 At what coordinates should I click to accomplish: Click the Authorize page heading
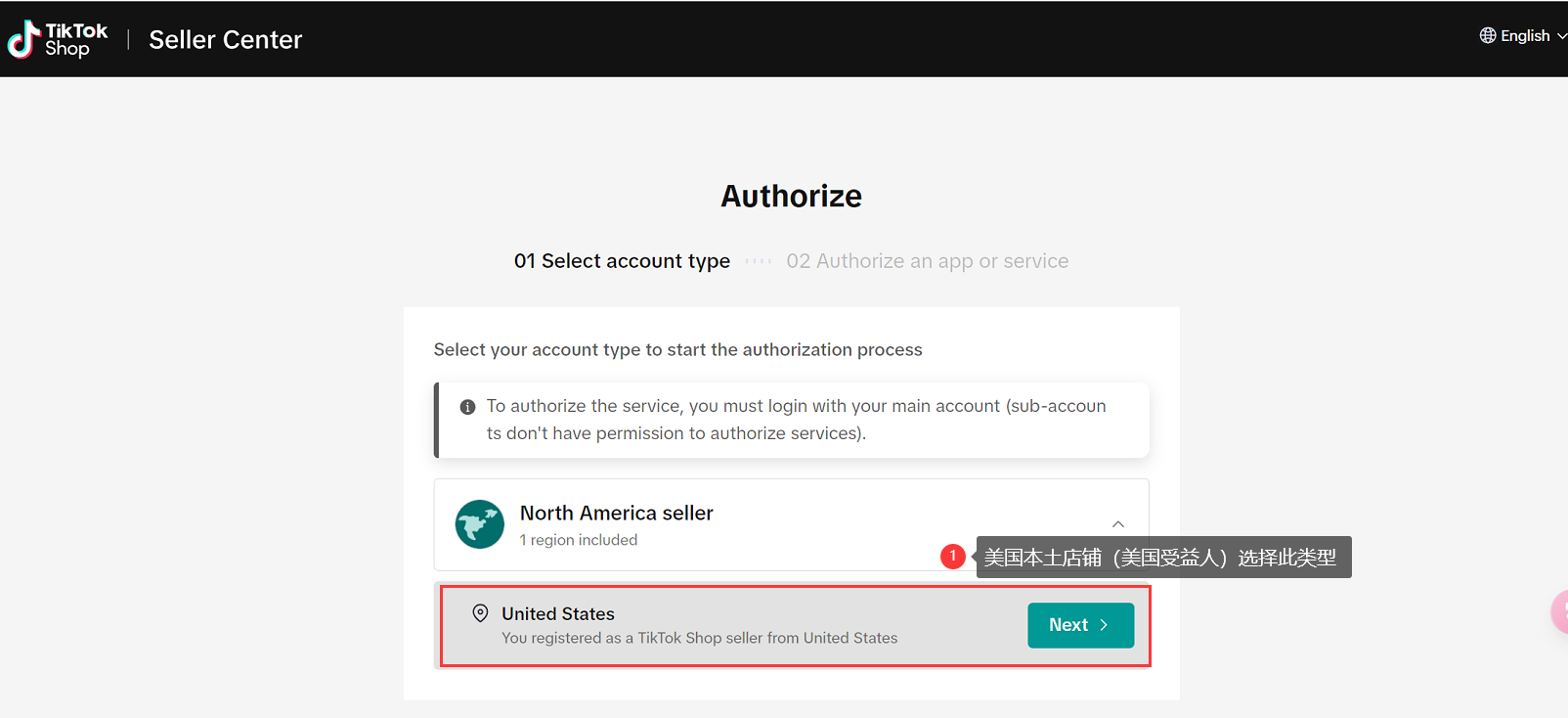point(791,196)
